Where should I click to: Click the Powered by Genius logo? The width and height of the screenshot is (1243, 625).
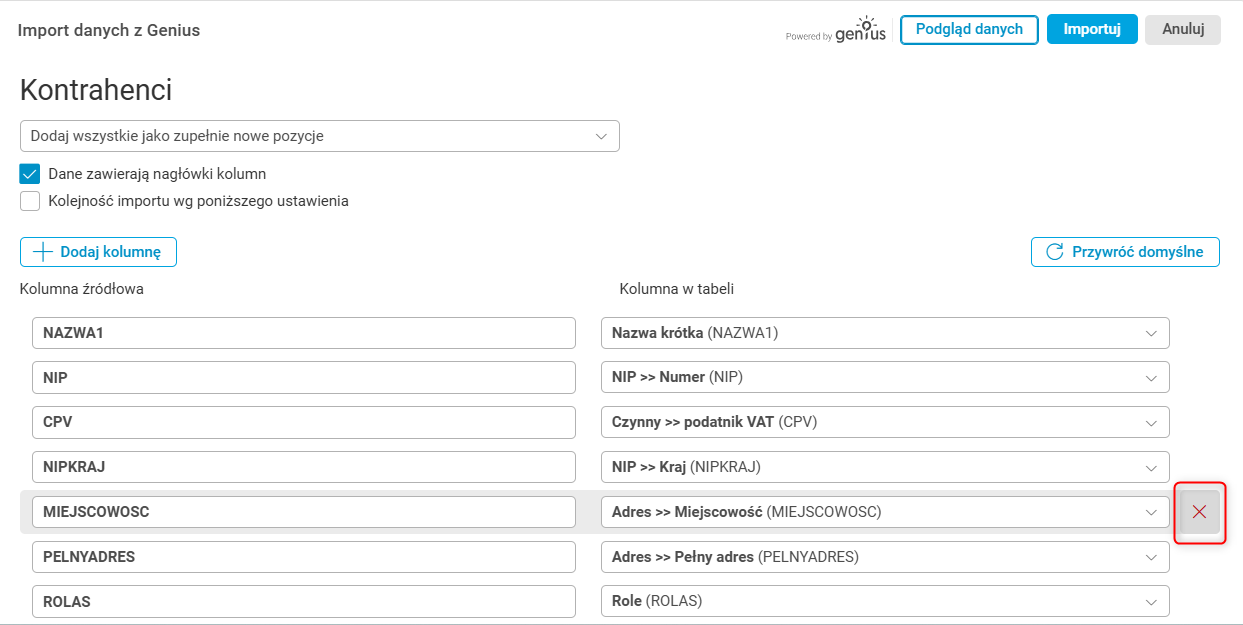point(835,30)
